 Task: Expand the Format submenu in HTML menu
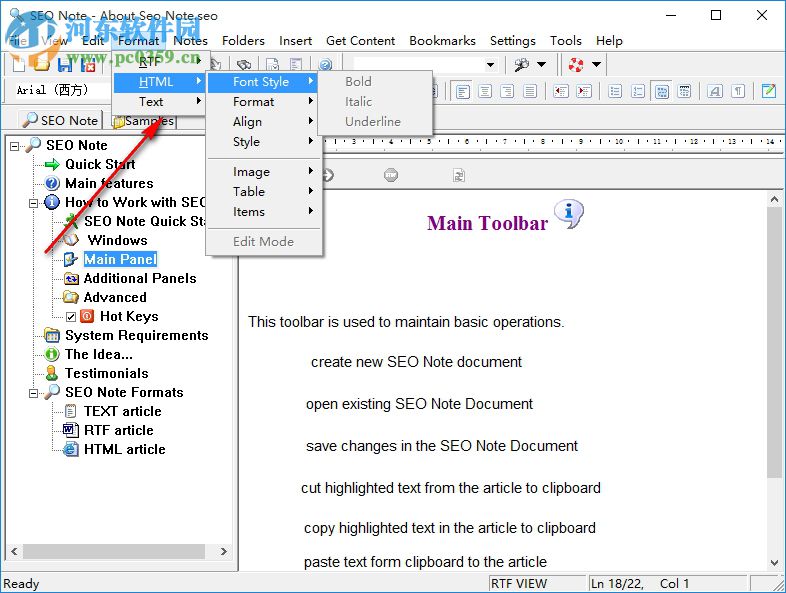tap(265, 102)
